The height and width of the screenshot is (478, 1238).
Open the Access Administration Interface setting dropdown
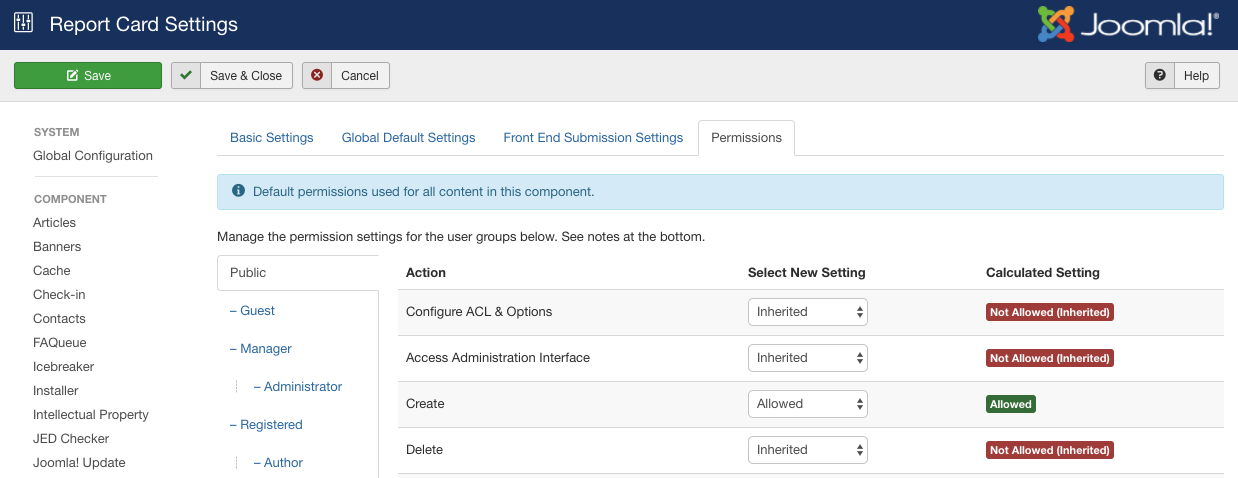tap(808, 358)
